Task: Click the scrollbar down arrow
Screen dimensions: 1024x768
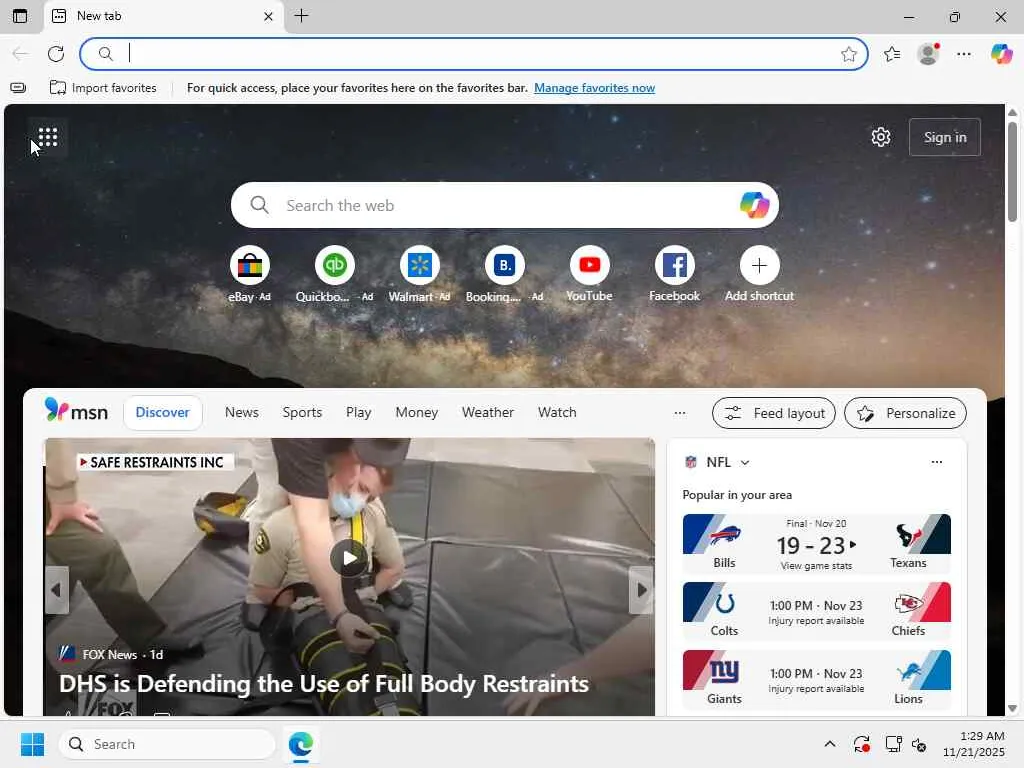Action: coord(1012,709)
